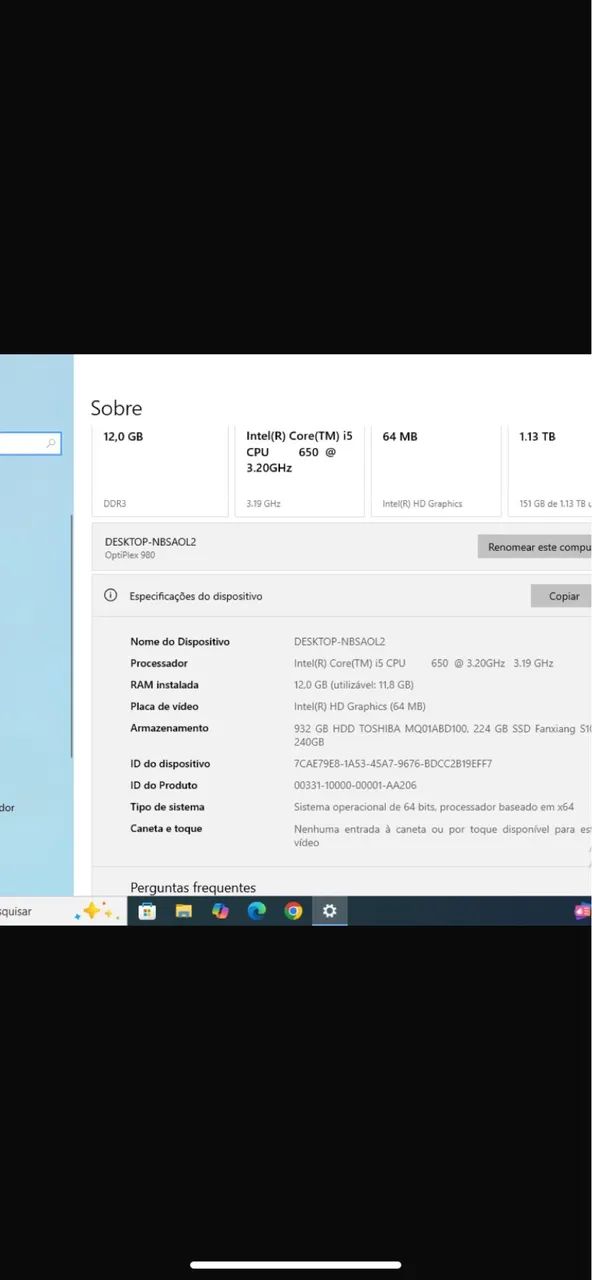This screenshot has height=1280, width=592.
Task: Click the Settings gear taskbar icon
Action: pos(330,911)
